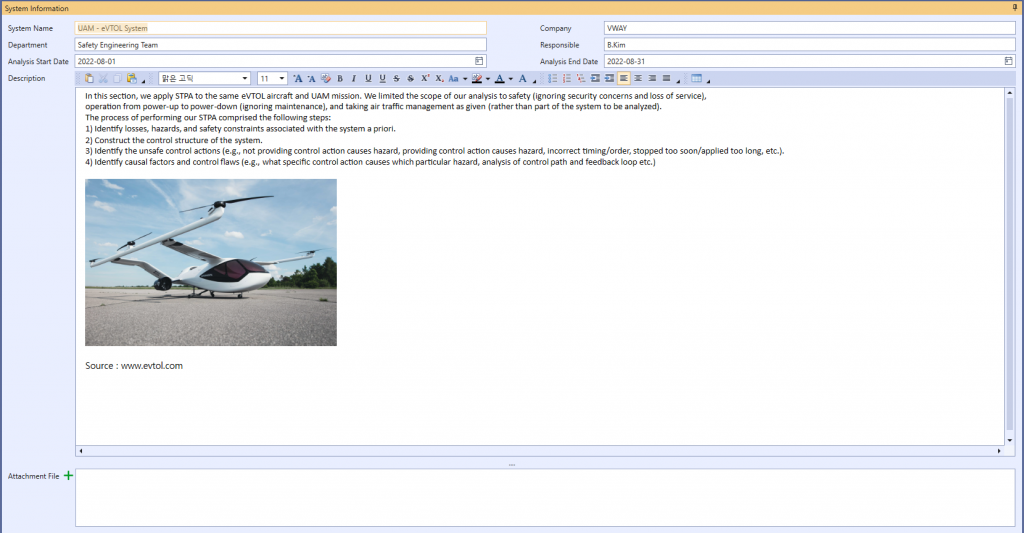Click the System Information title tab
1024x533 pixels.
pos(37,8)
